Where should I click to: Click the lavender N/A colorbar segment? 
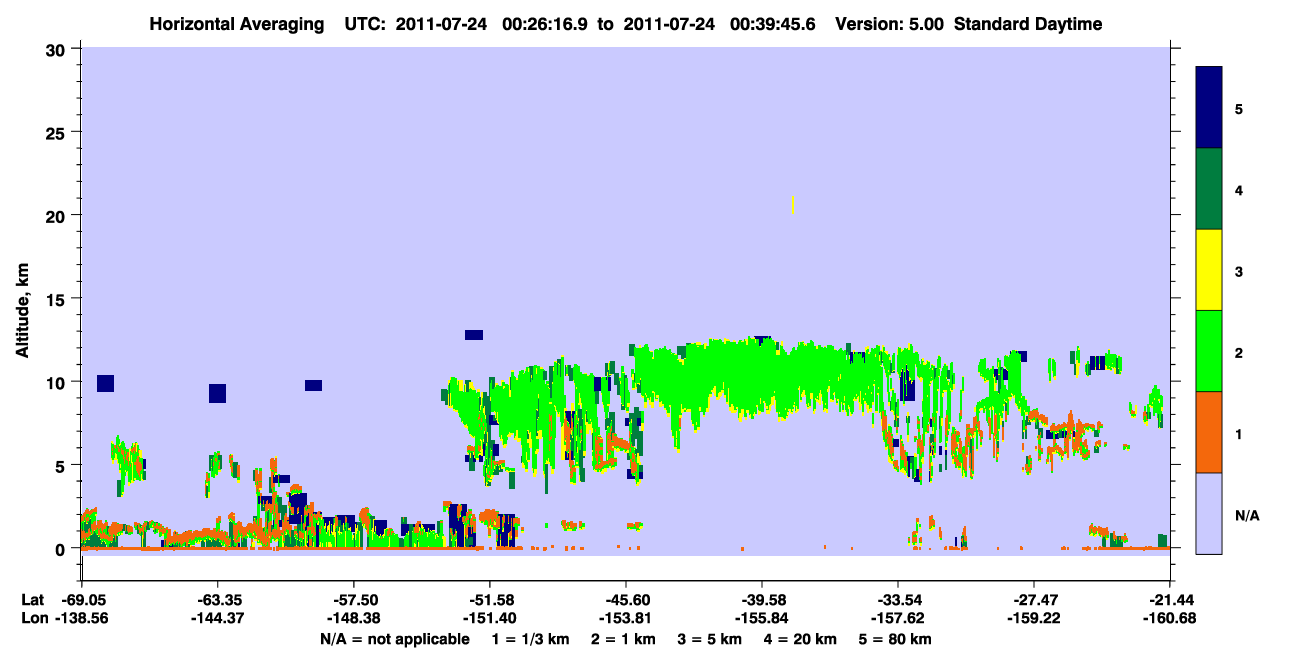pos(1209,513)
